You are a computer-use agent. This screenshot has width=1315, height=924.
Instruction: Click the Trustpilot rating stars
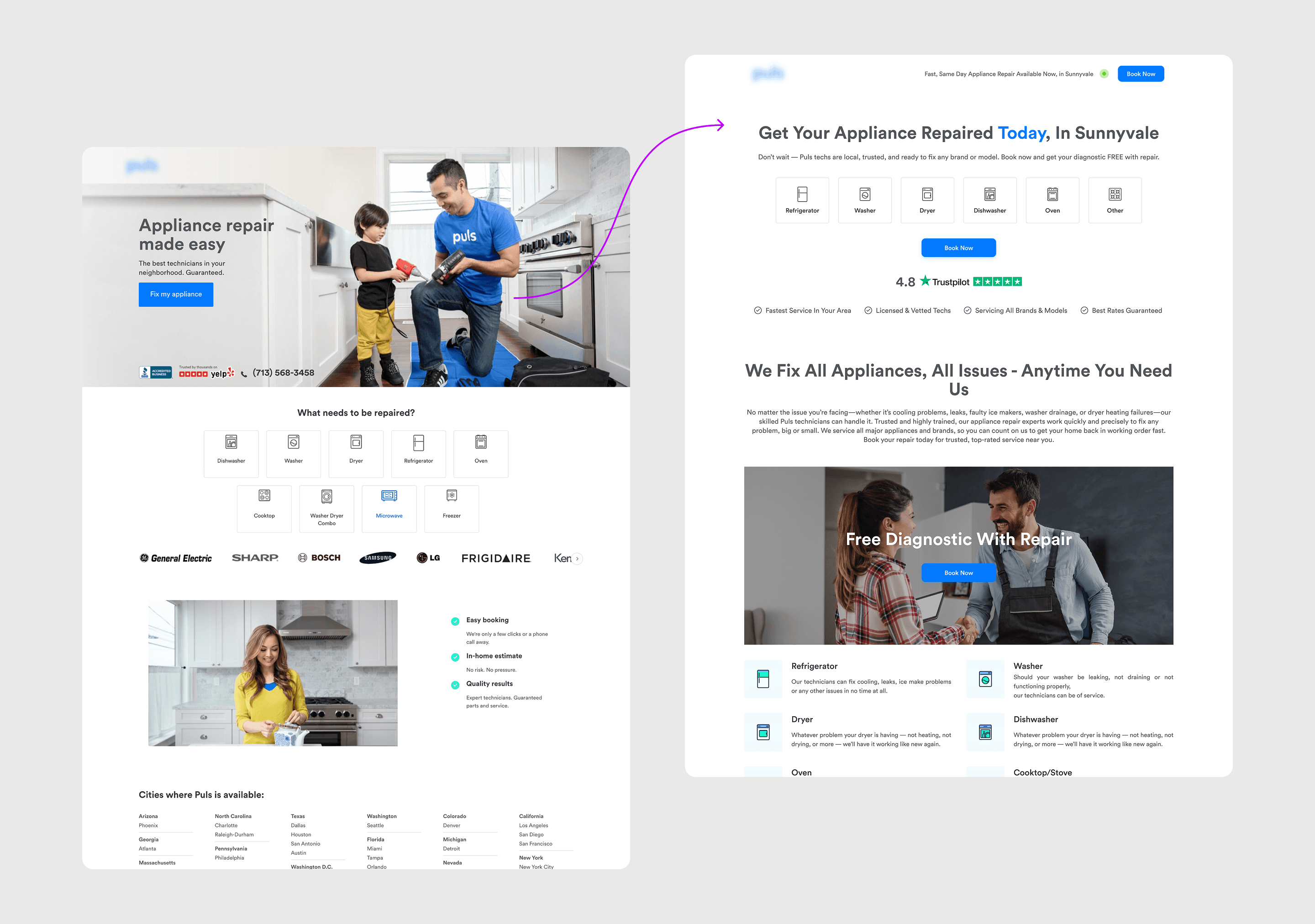pos(997,282)
